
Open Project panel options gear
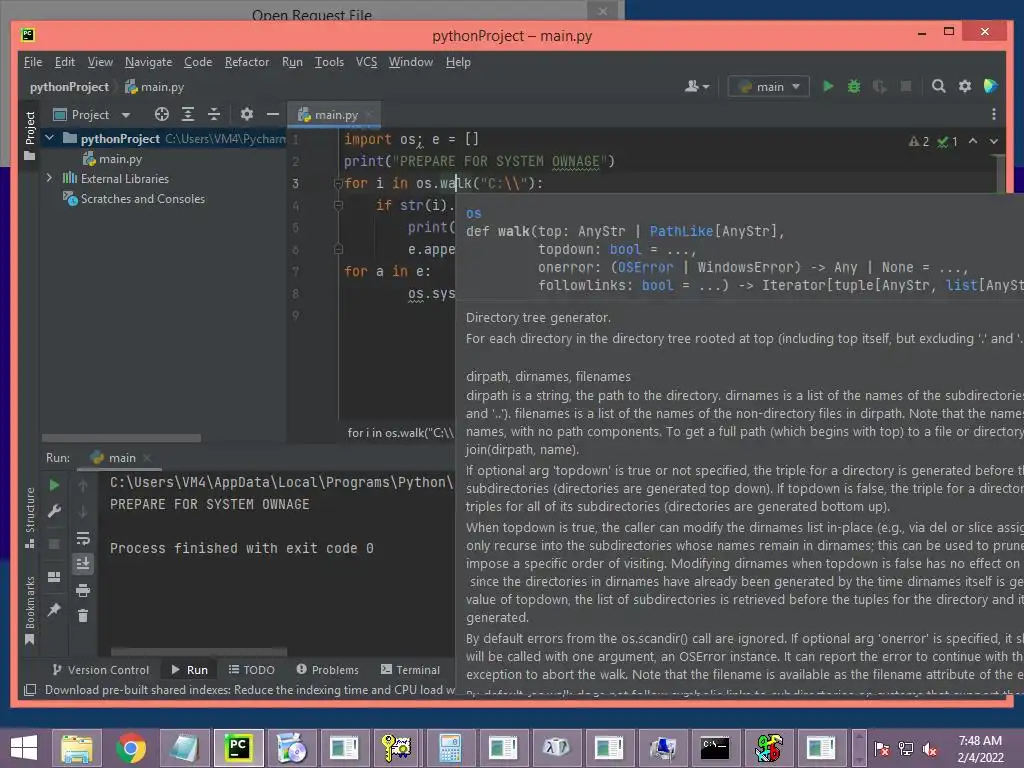pos(246,114)
